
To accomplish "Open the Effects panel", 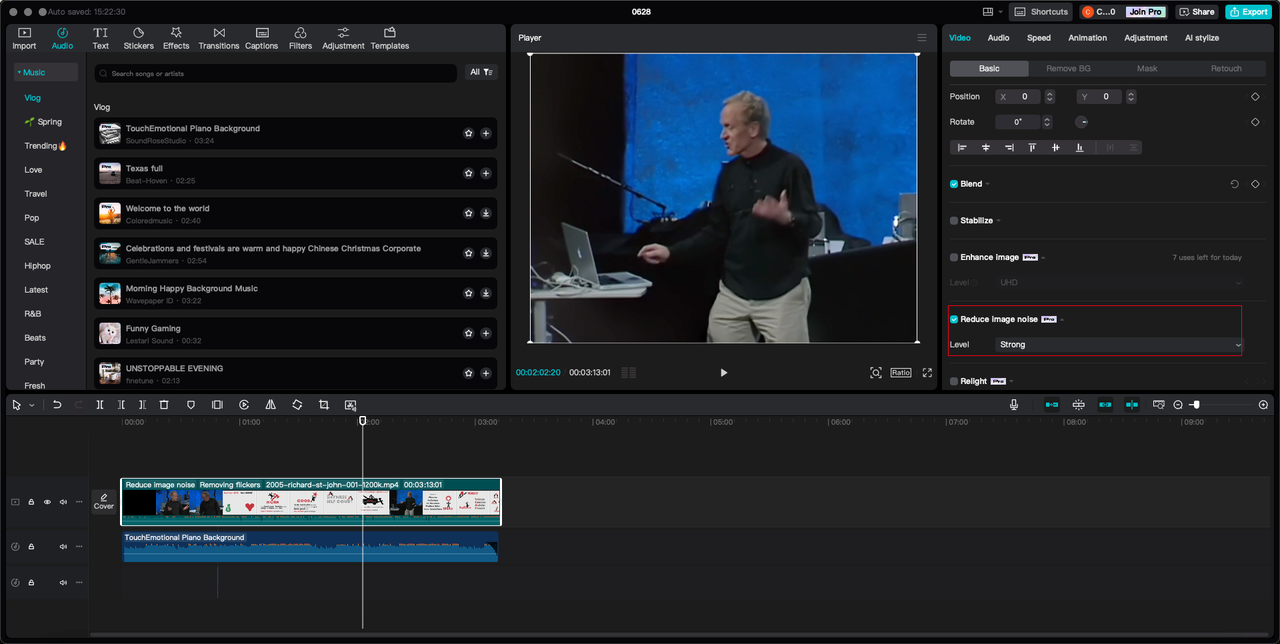I will [x=176, y=38].
